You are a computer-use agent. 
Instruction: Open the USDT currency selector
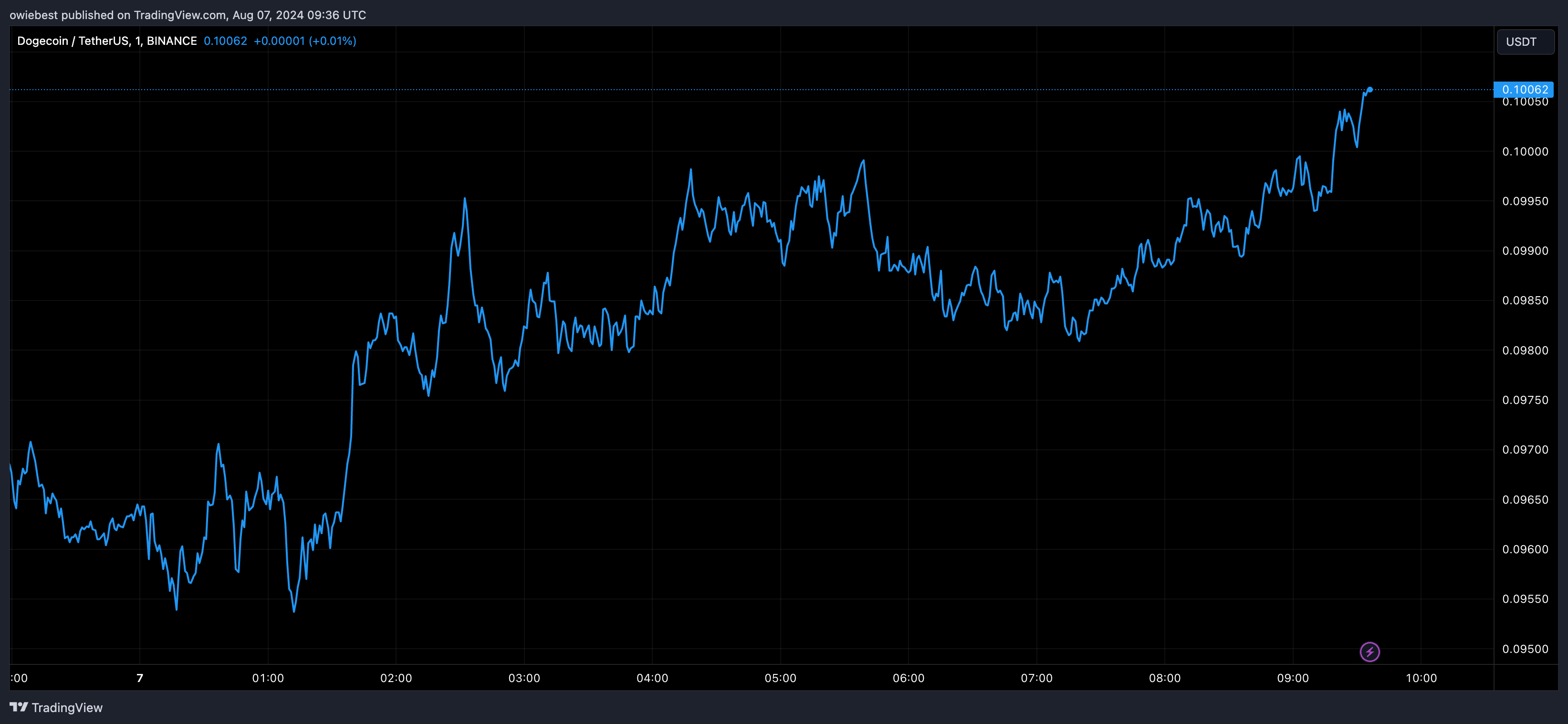1526,42
